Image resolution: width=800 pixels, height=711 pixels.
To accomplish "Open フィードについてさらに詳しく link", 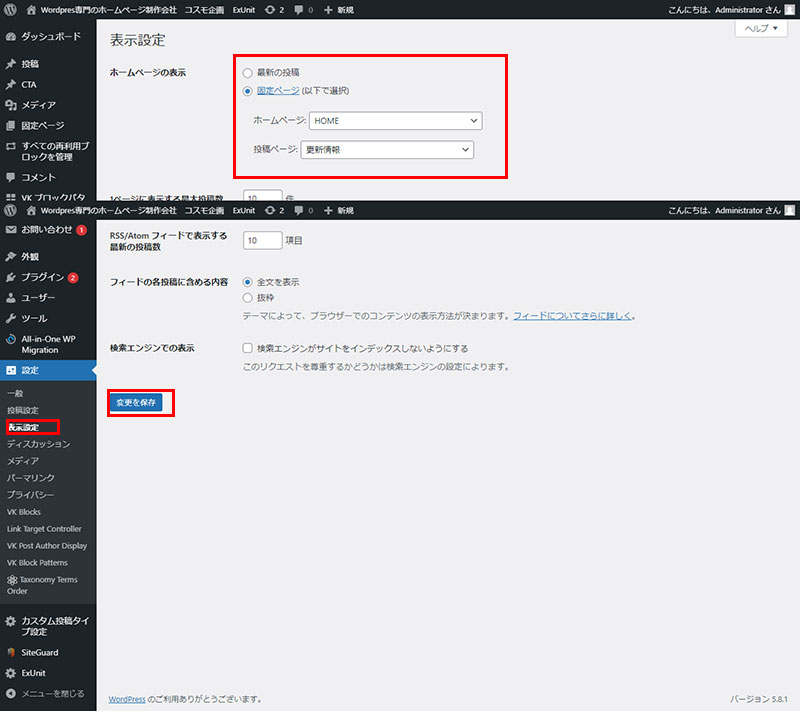I will pos(573,316).
